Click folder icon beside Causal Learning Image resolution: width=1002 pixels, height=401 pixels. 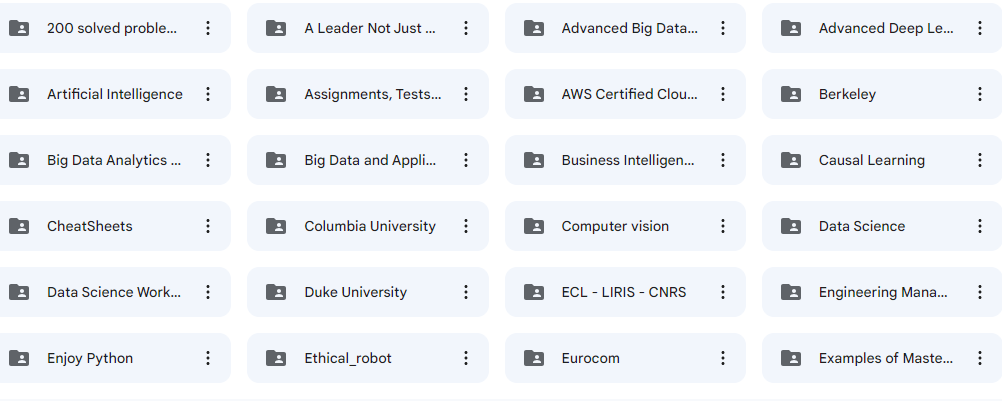click(x=791, y=160)
